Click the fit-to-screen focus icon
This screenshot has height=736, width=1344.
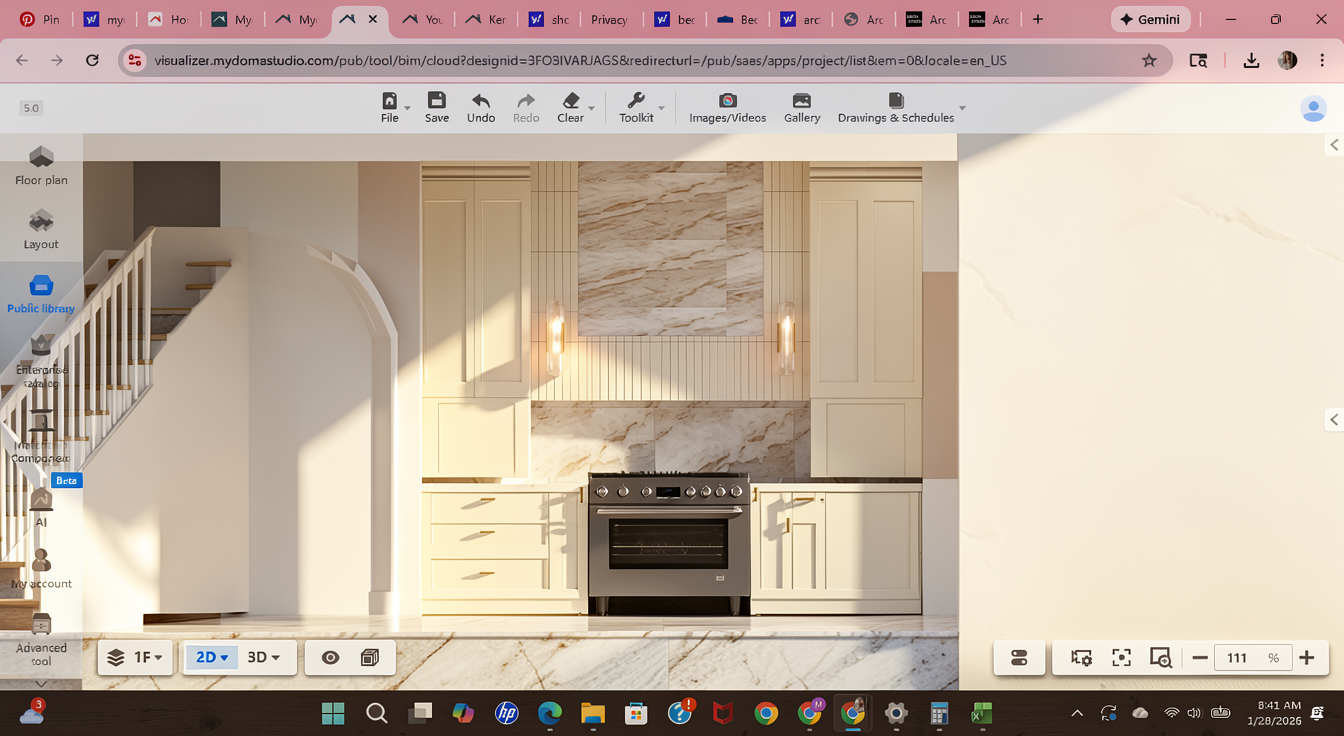click(1121, 658)
